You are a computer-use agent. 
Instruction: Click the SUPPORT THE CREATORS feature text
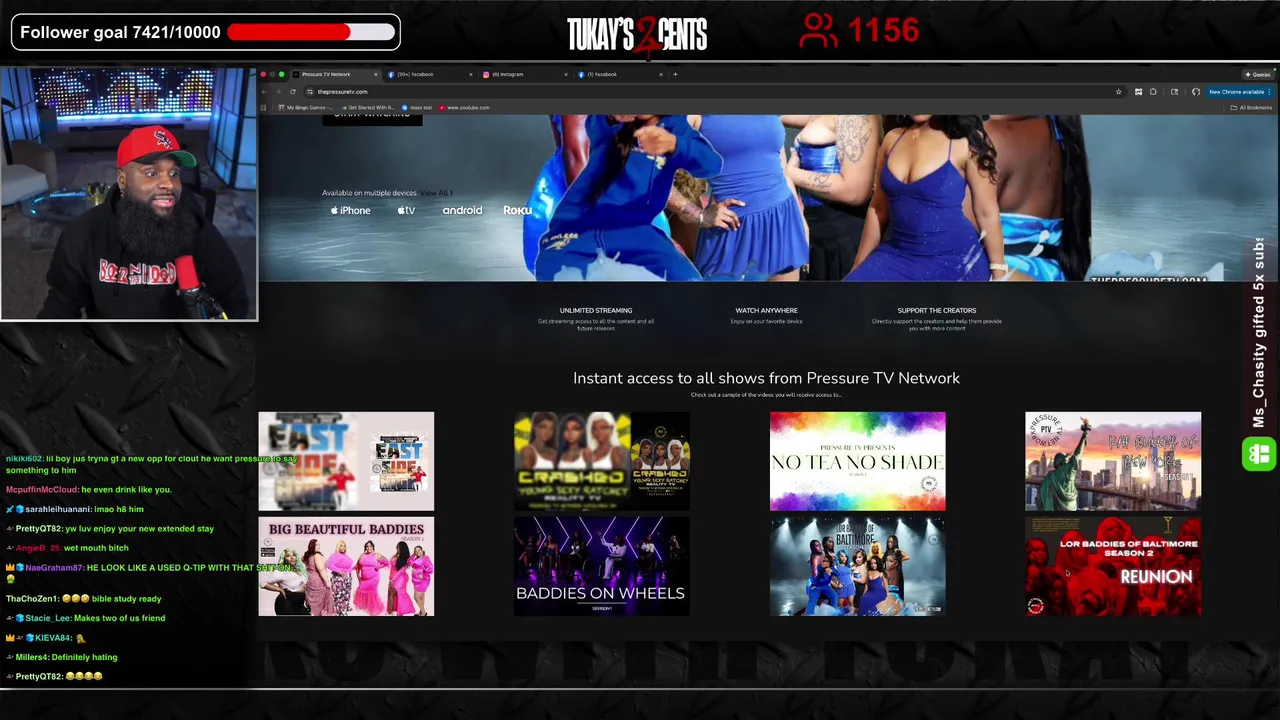[936, 311]
